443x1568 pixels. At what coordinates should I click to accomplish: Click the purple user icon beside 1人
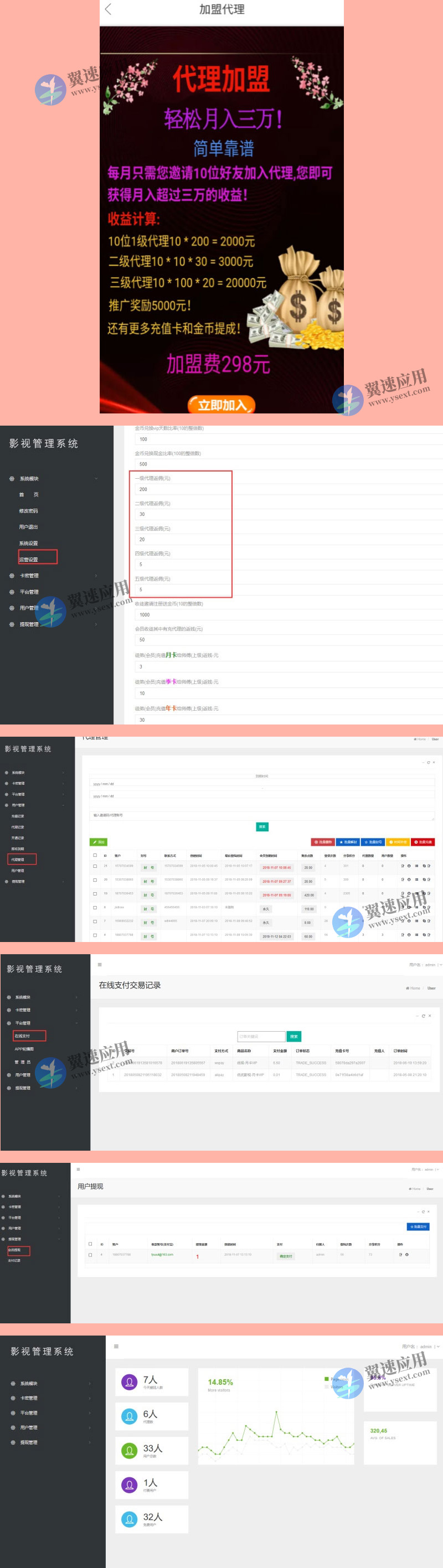tap(129, 1485)
